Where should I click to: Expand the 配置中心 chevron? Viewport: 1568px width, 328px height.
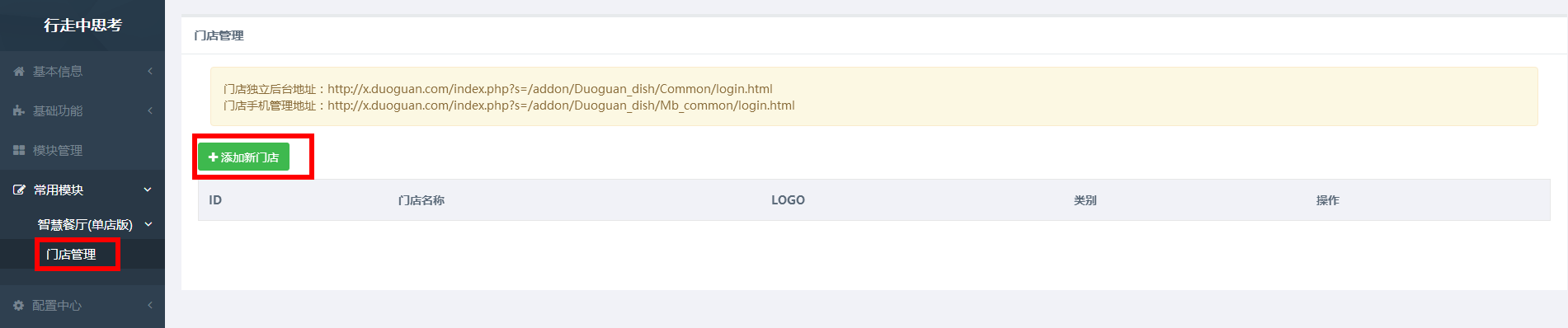pos(150,306)
